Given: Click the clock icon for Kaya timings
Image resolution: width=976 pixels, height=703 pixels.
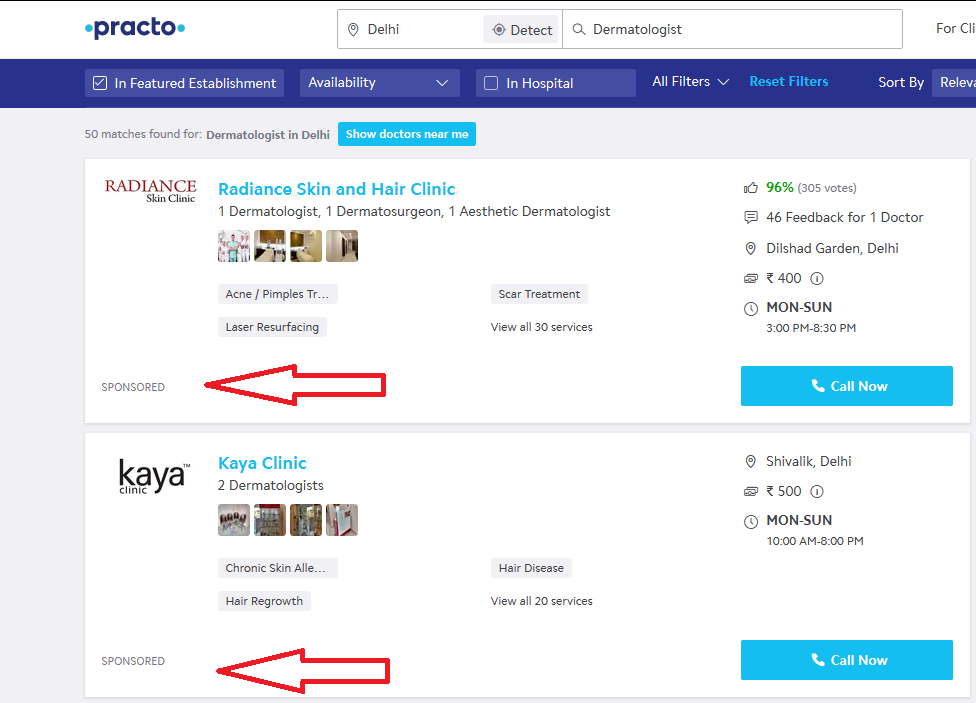Looking at the screenshot, I should [x=751, y=522].
